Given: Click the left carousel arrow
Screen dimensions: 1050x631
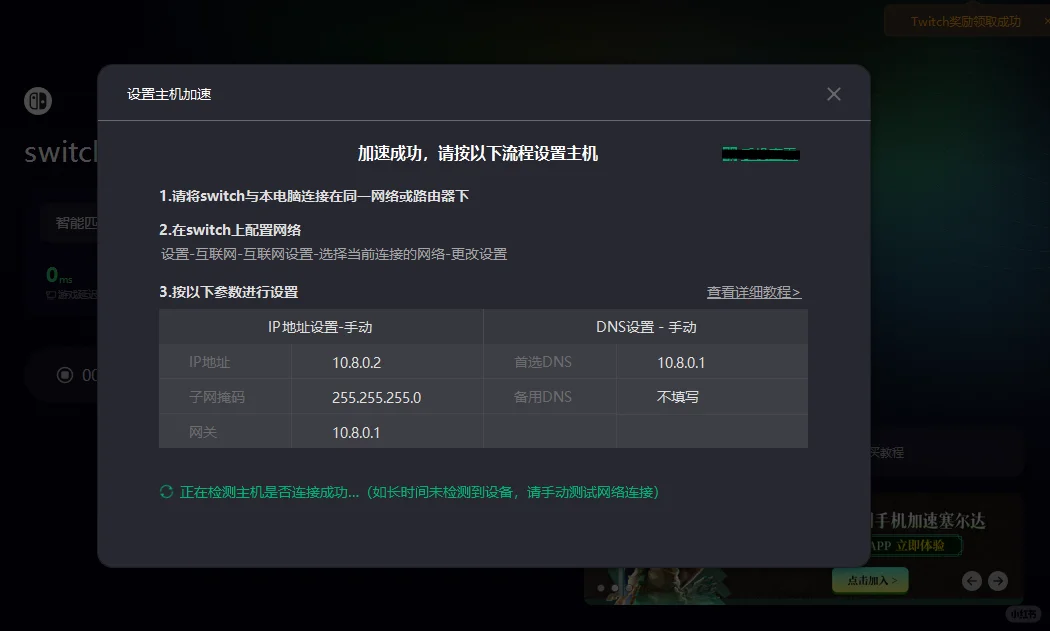Looking at the screenshot, I should [x=972, y=580].
